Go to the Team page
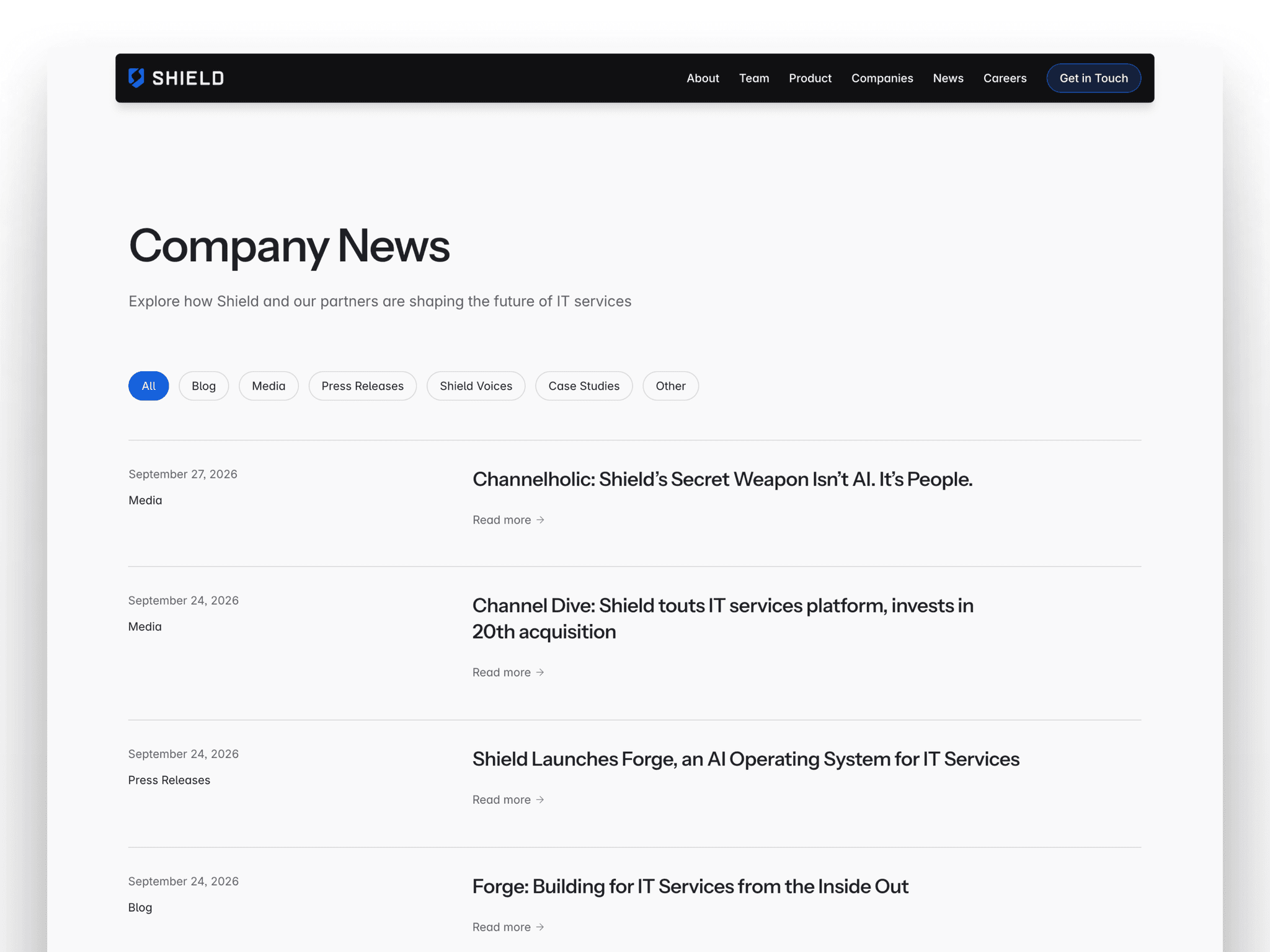The image size is (1270, 952). click(754, 78)
